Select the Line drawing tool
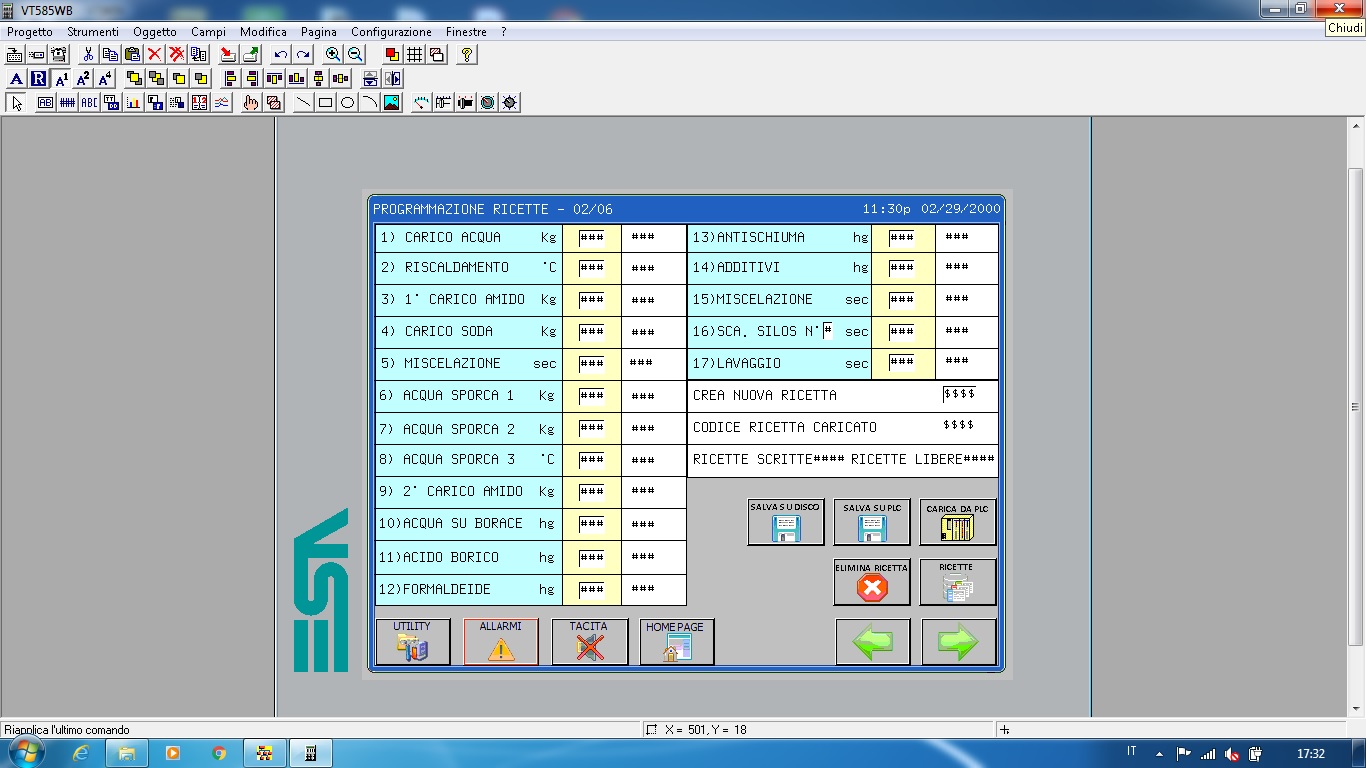Image resolution: width=1366 pixels, height=768 pixels. (x=304, y=103)
